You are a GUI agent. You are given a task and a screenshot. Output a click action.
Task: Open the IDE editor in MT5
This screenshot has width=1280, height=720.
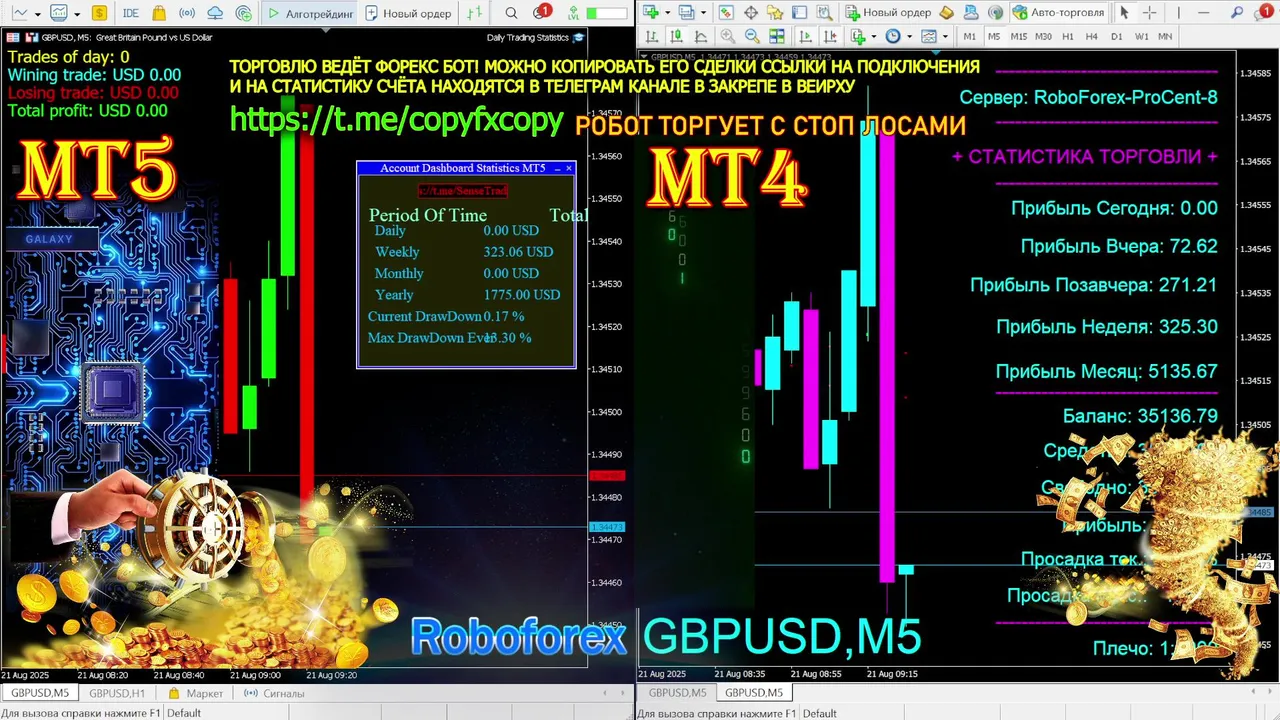131,13
